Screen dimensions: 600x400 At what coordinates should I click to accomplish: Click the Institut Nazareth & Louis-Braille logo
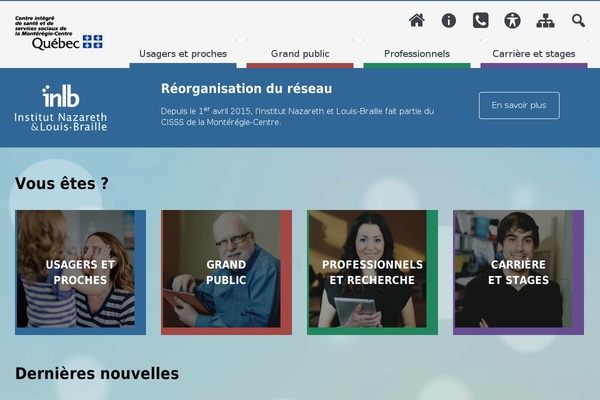click(61, 108)
